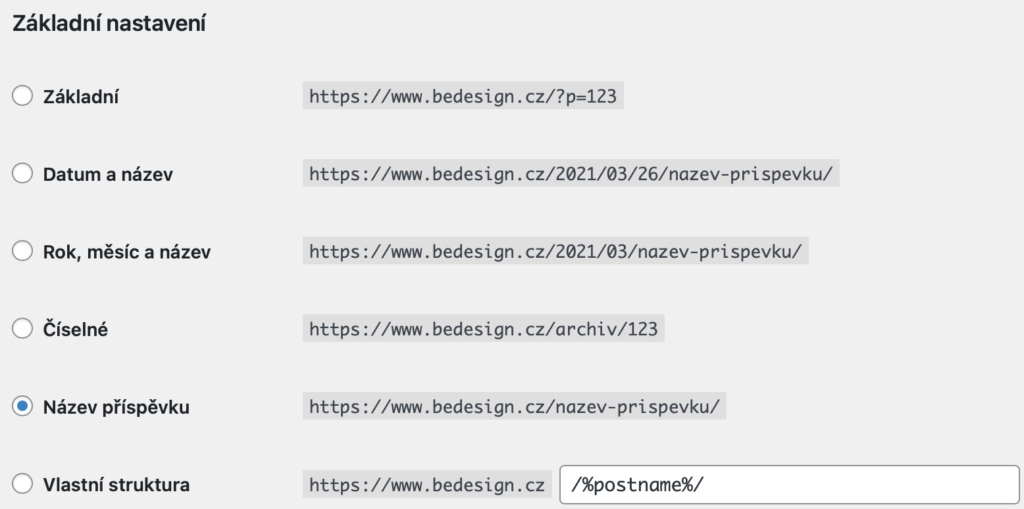Click the Základní label text
This screenshot has width=1024, height=509.
click(x=81, y=97)
